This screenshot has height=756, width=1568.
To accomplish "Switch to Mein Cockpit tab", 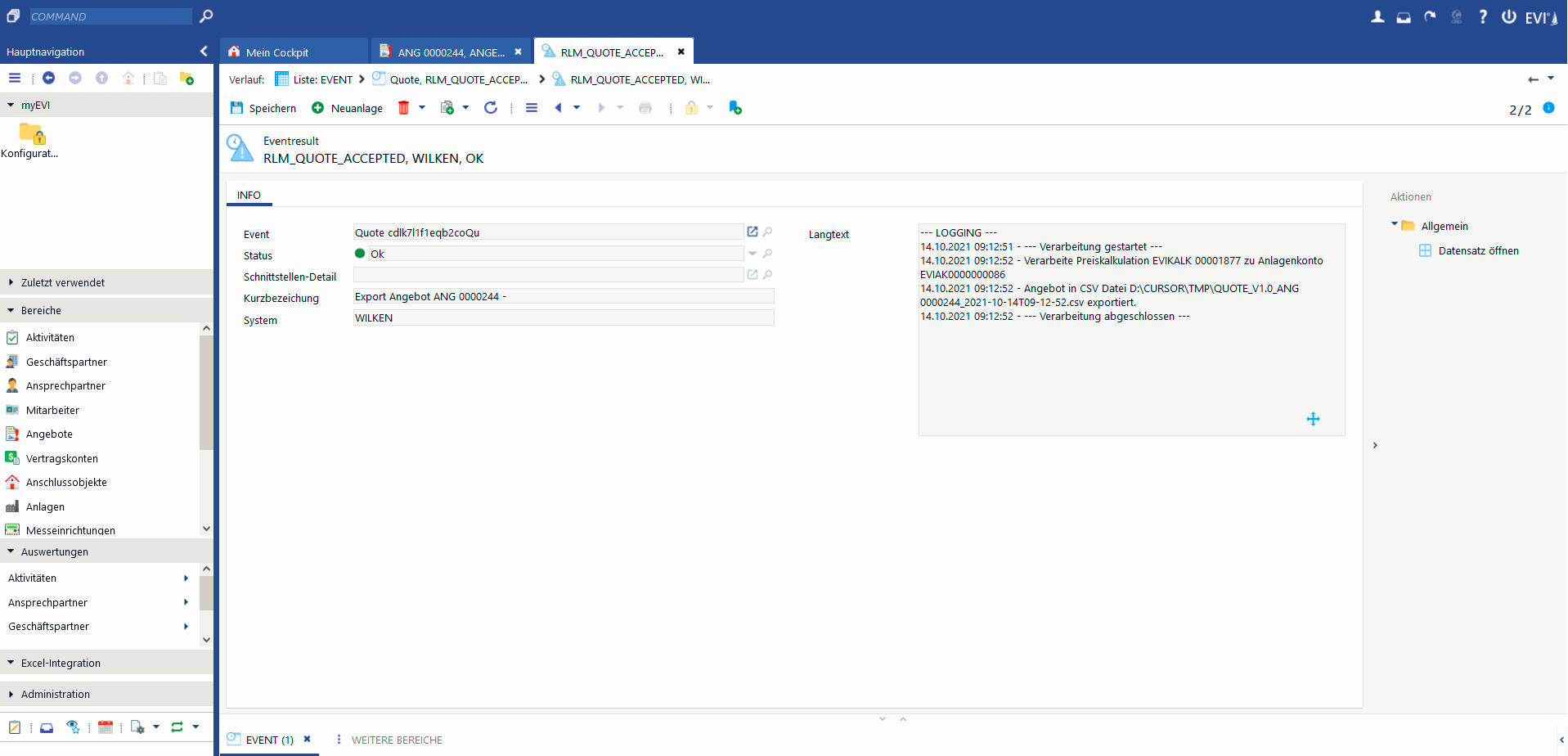I will click(x=277, y=52).
